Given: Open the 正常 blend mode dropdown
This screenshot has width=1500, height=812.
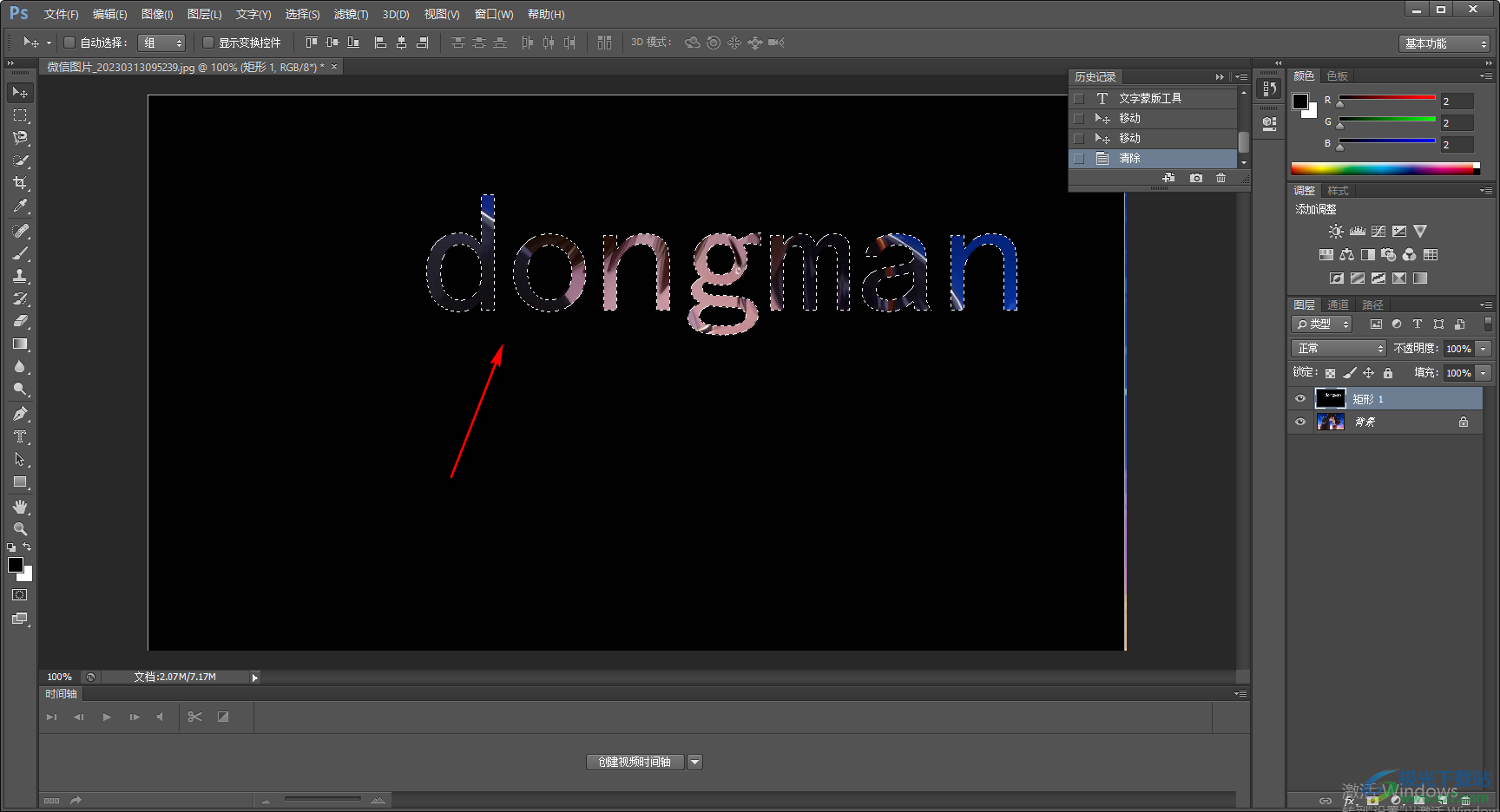Looking at the screenshot, I should (x=1339, y=348).
